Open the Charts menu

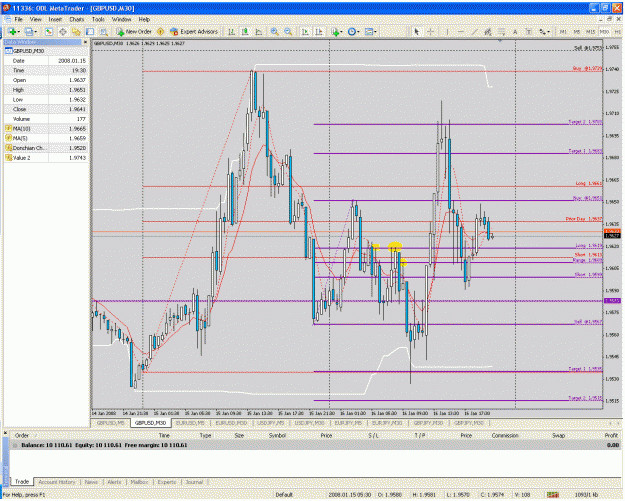pos(77,19)
